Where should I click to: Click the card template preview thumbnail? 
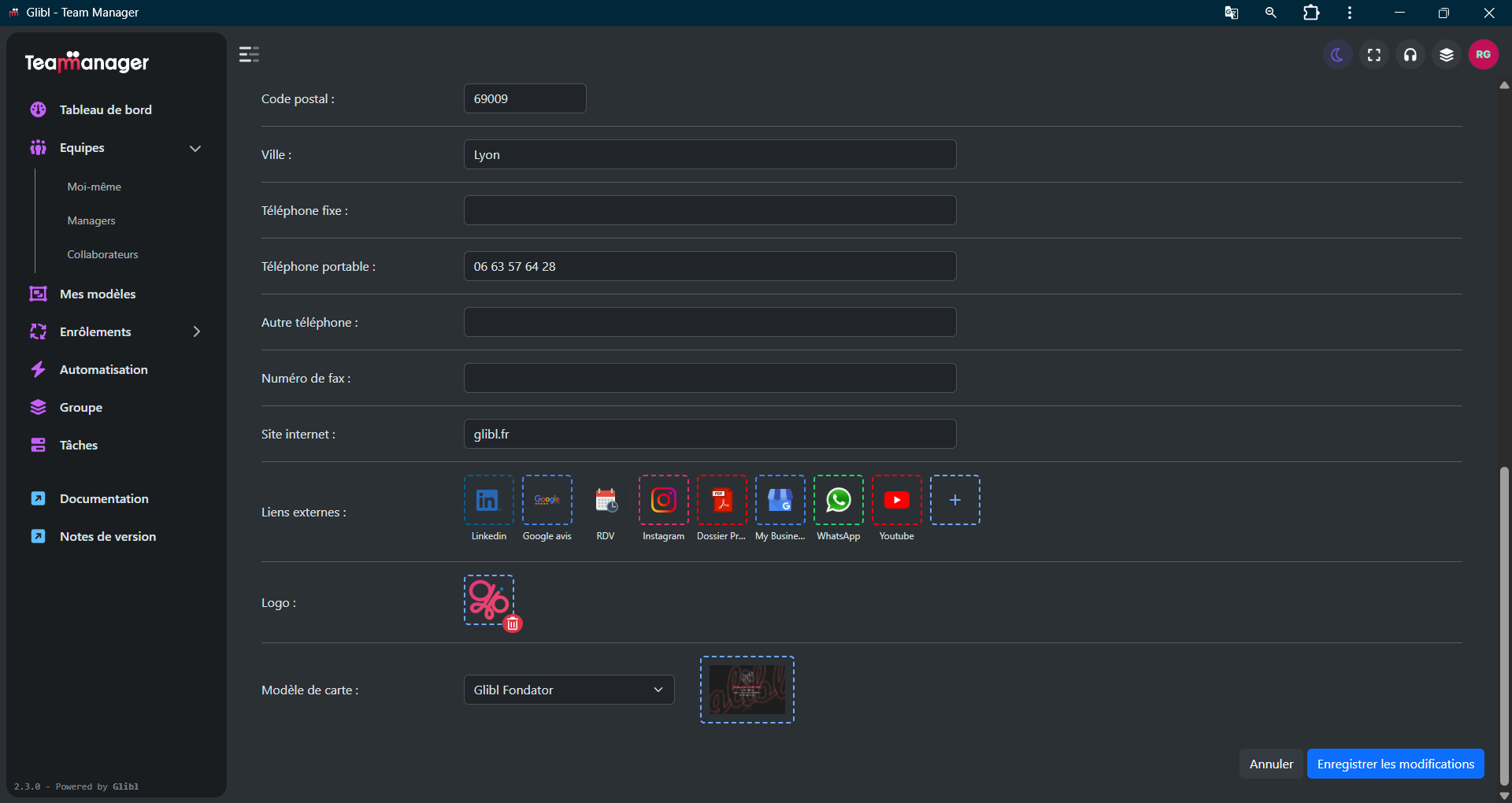747,690
